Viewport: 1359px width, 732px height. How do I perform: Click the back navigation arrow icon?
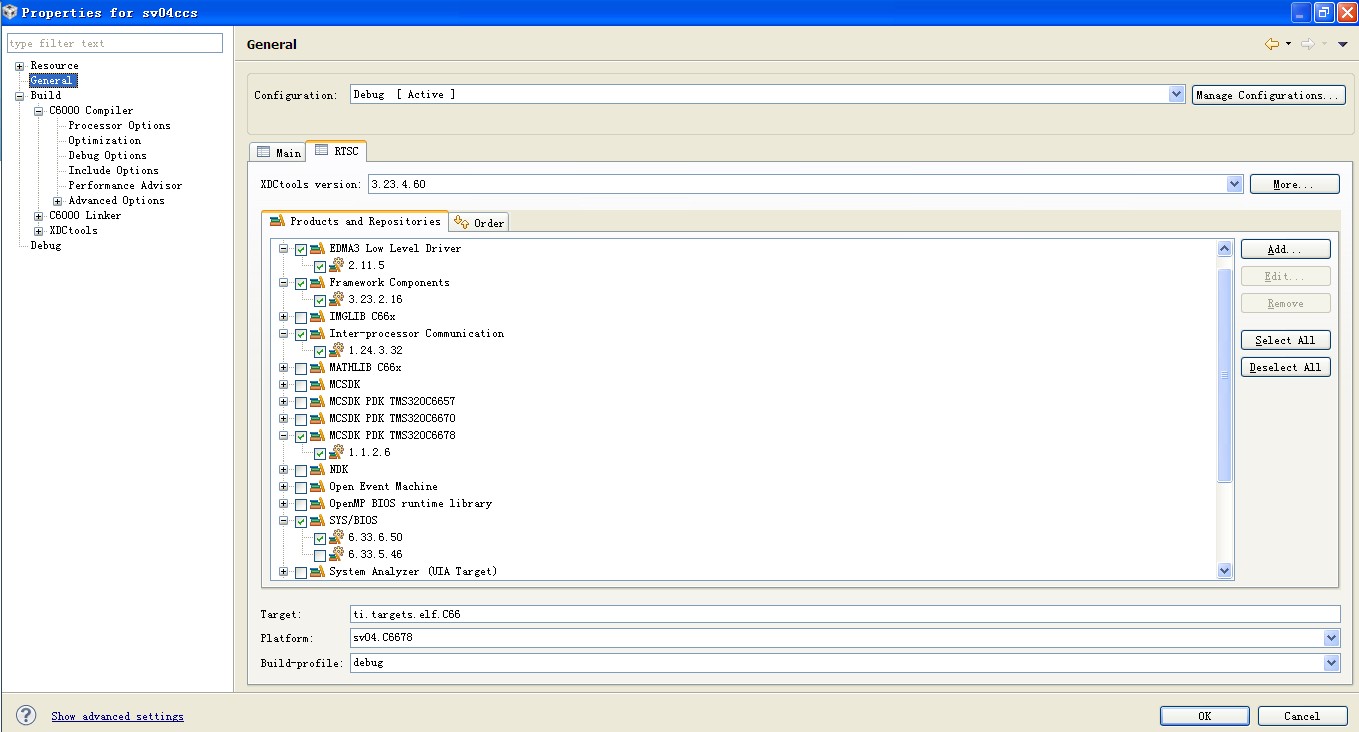point(1272,44)
